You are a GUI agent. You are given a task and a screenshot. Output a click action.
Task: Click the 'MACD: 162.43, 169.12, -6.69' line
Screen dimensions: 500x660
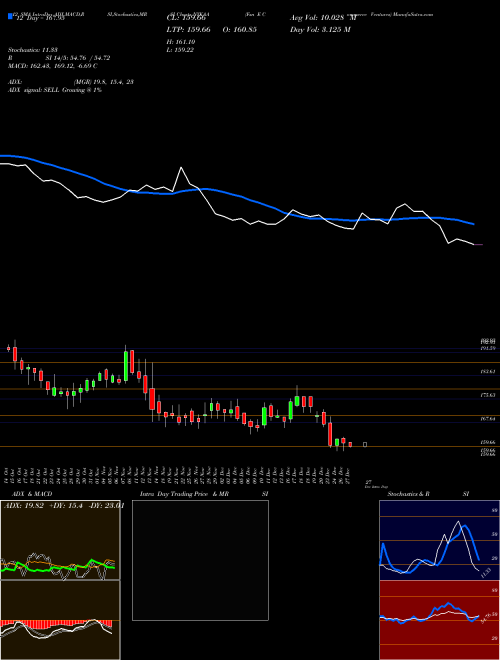pos(51,66)
